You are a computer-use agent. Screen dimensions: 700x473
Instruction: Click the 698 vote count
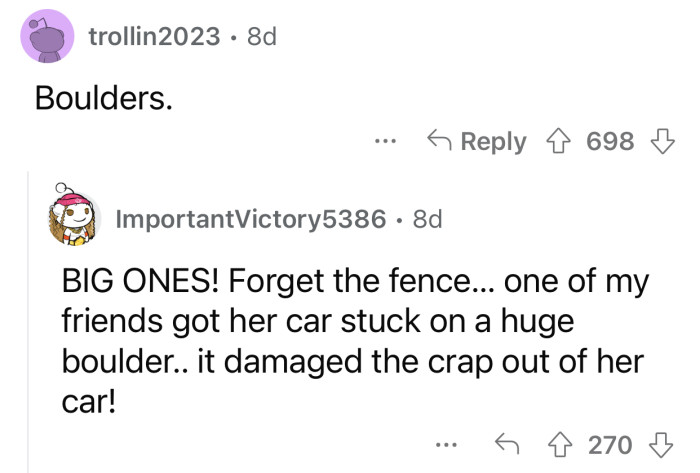[x=611, y=142]
